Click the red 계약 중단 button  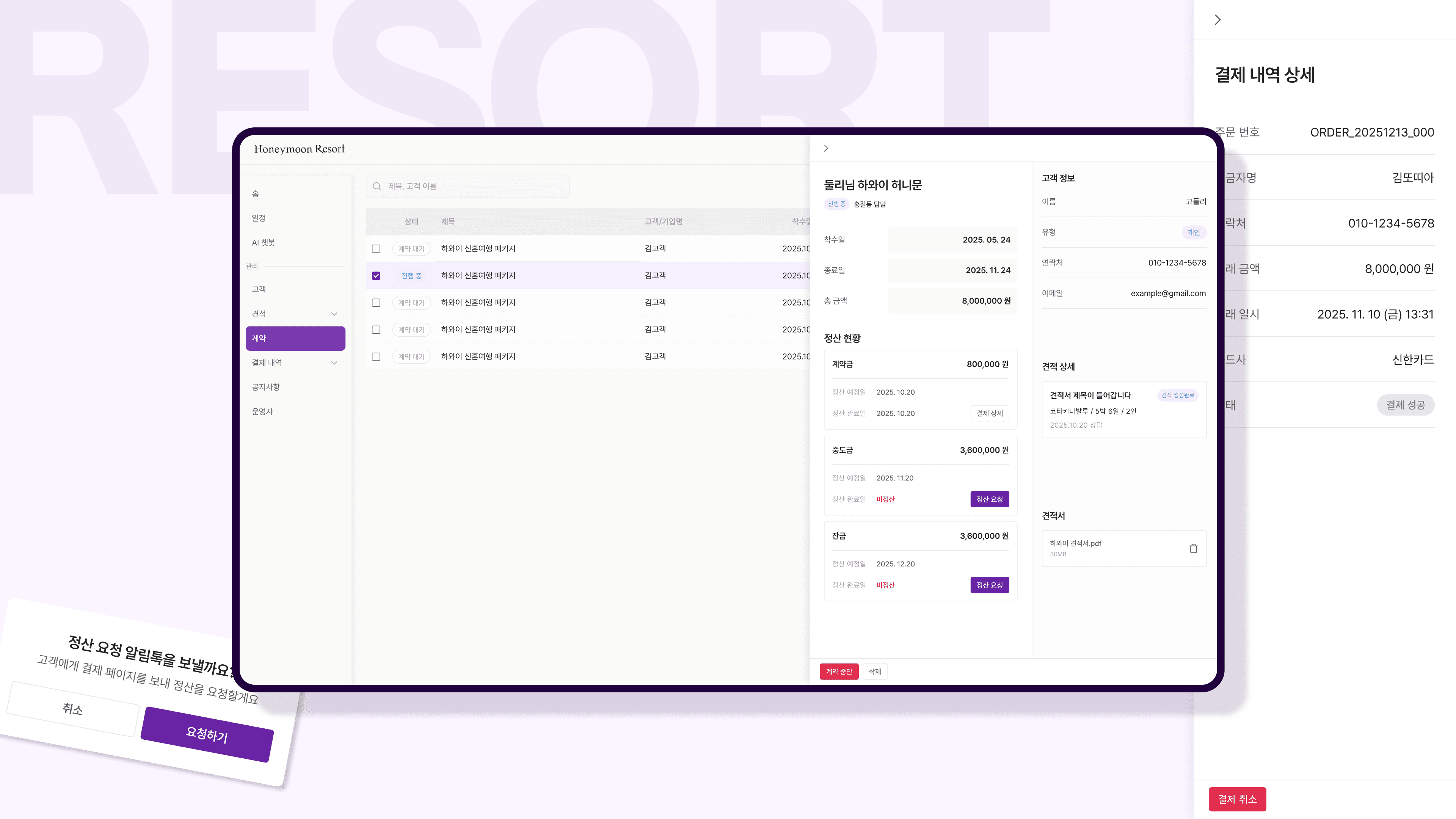pyautogui.click(x=839, y=672)
